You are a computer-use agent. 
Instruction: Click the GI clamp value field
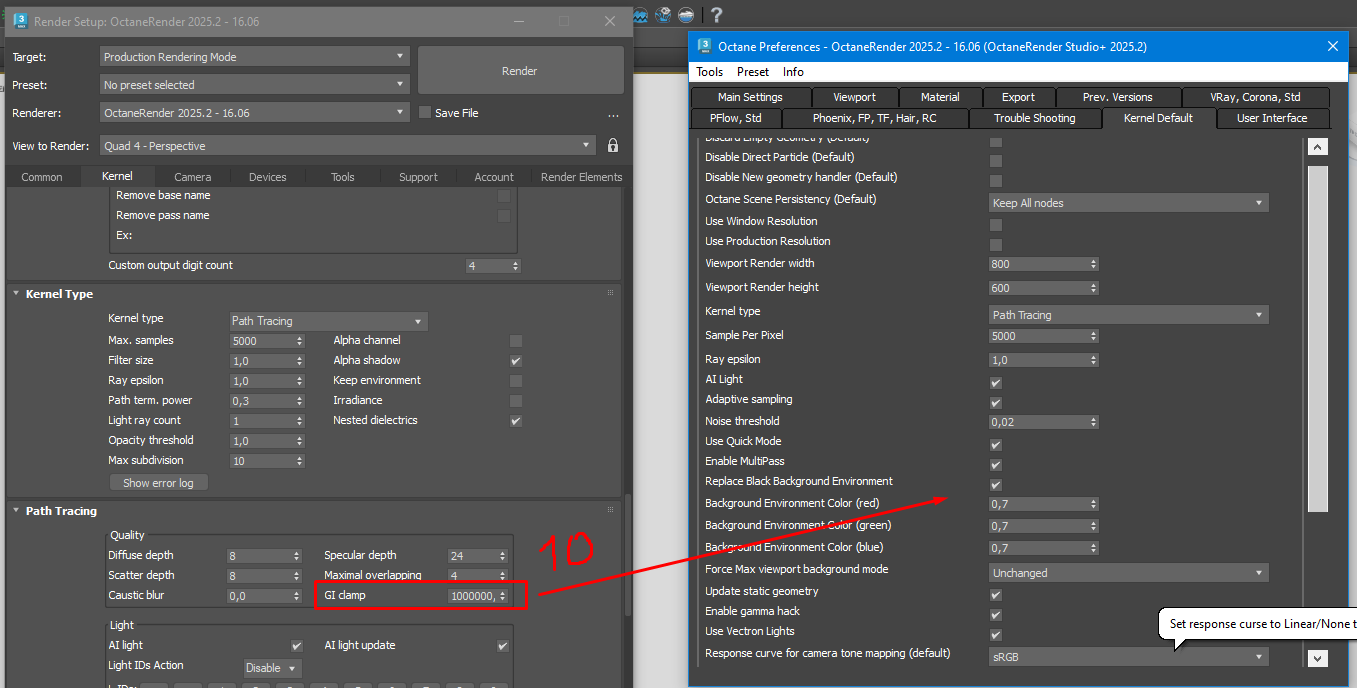point(472,596)
